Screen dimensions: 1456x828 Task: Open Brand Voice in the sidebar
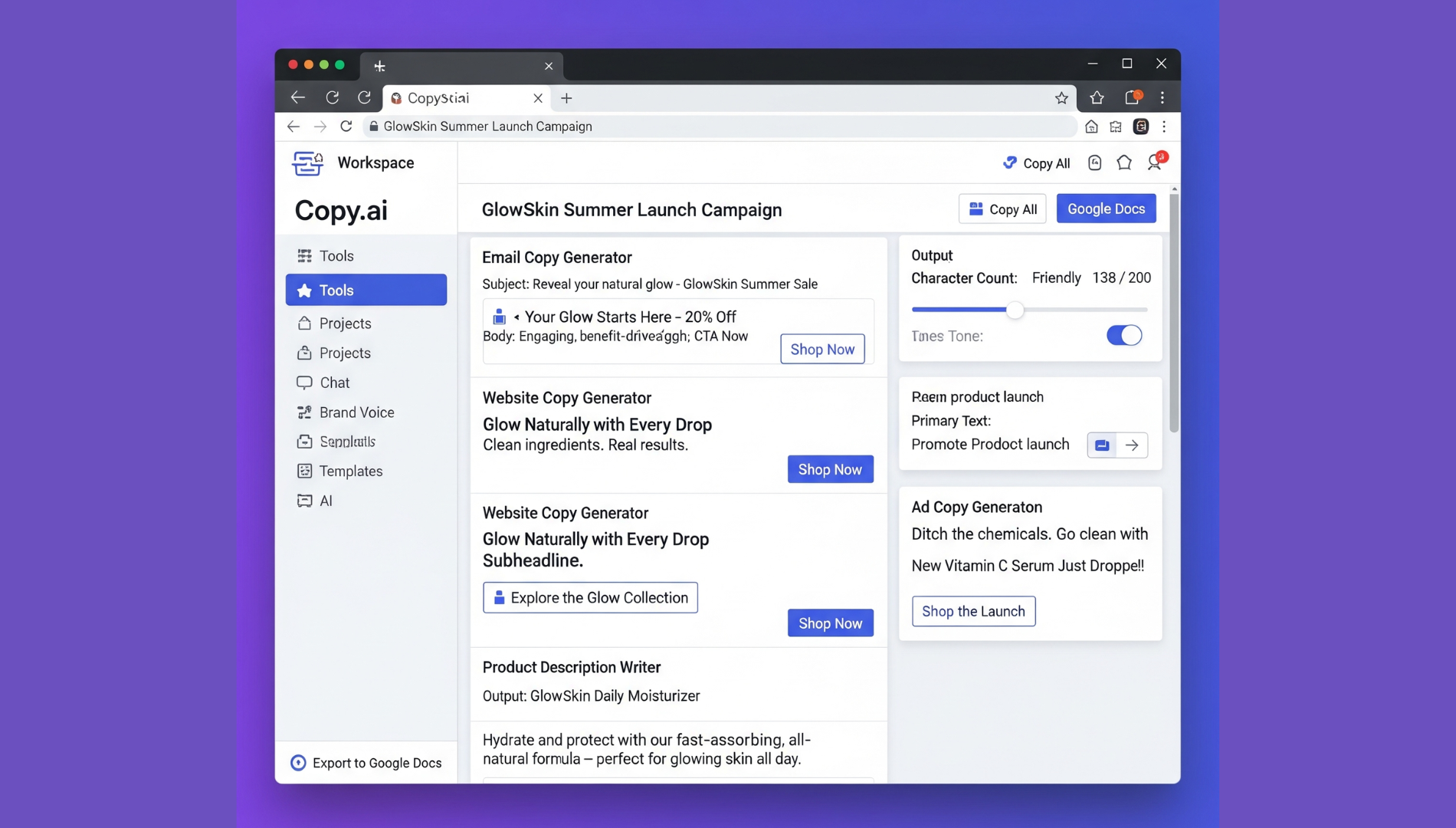pos(366,412)
